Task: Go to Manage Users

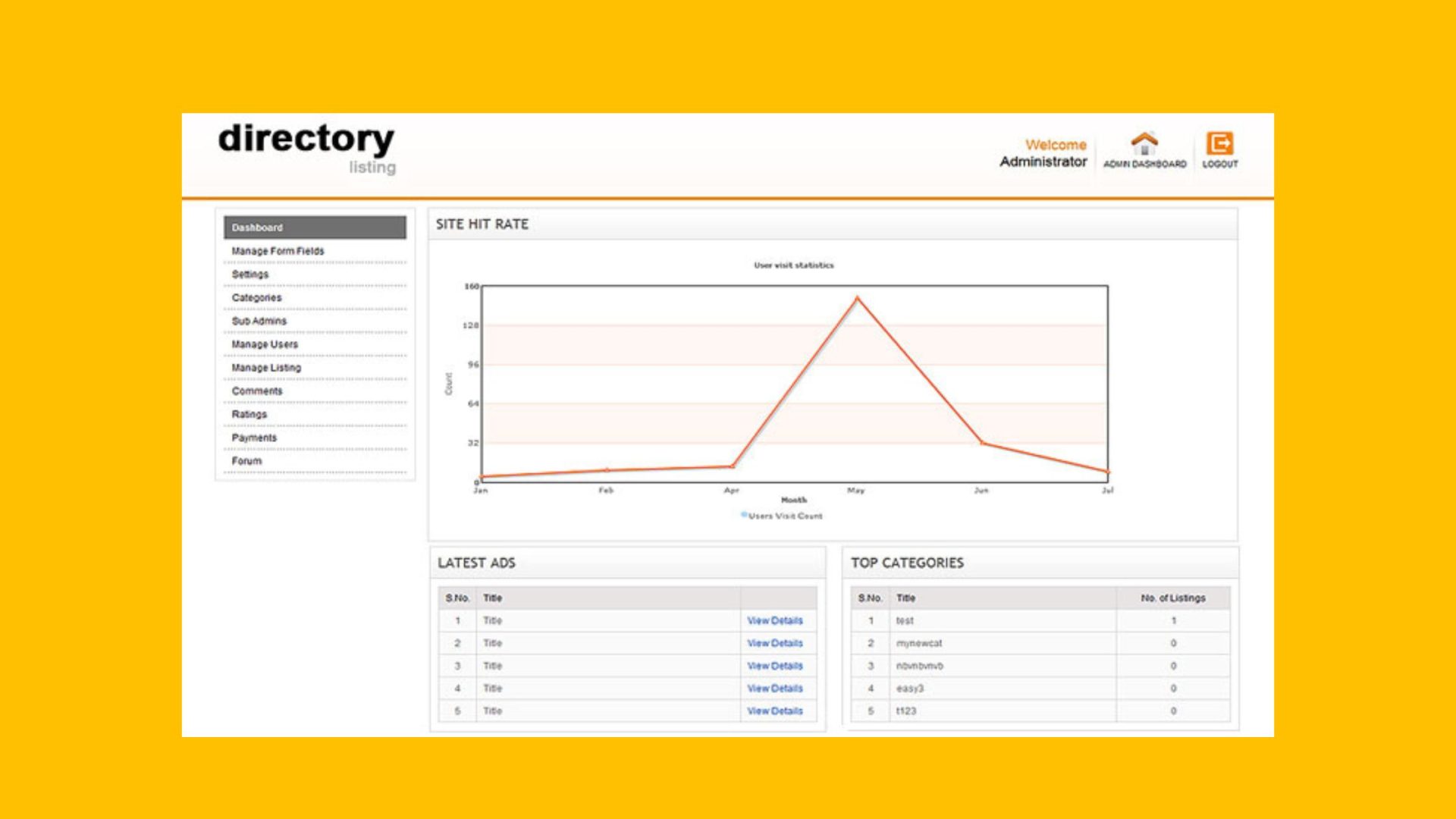Action: tap(264, 344)
